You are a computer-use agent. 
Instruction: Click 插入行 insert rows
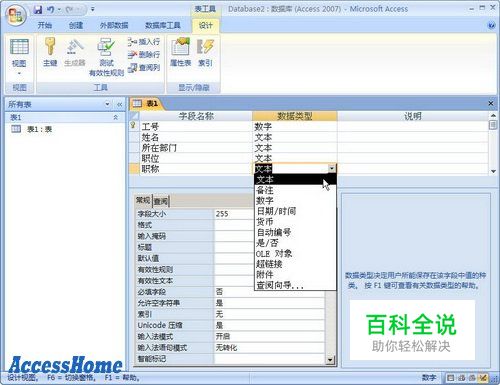(x=144, y=42)
